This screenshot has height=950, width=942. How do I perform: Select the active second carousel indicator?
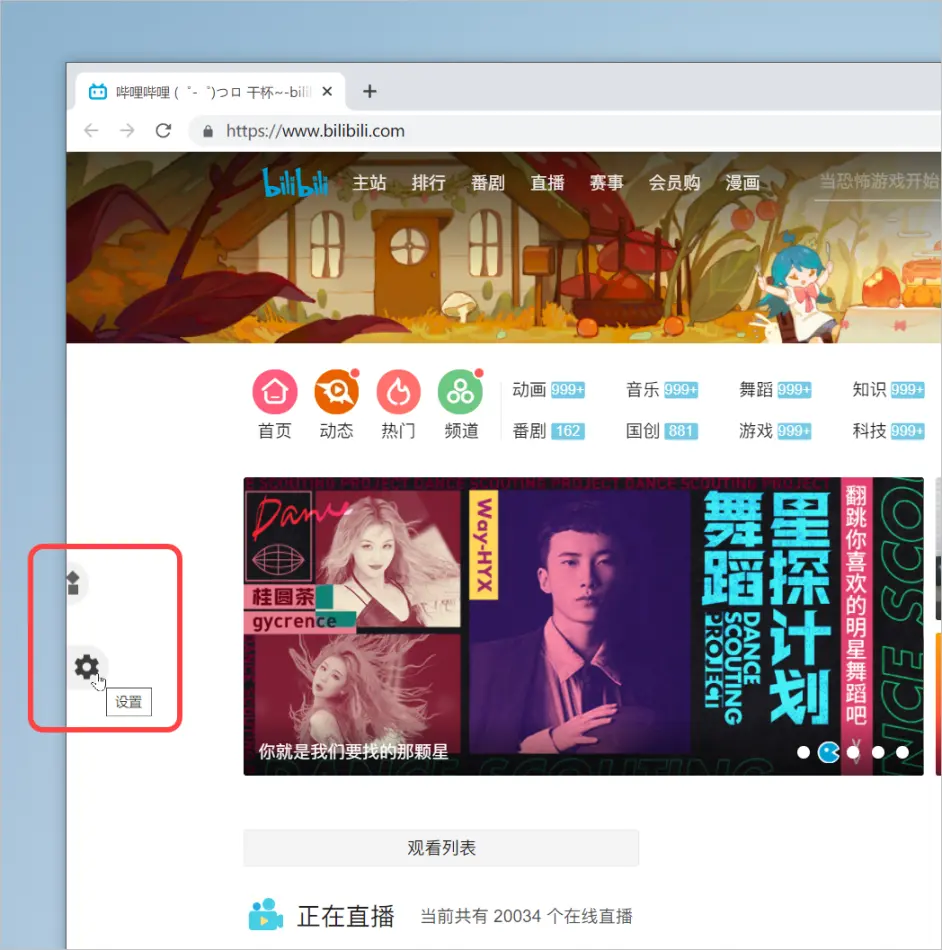[828, 752]
